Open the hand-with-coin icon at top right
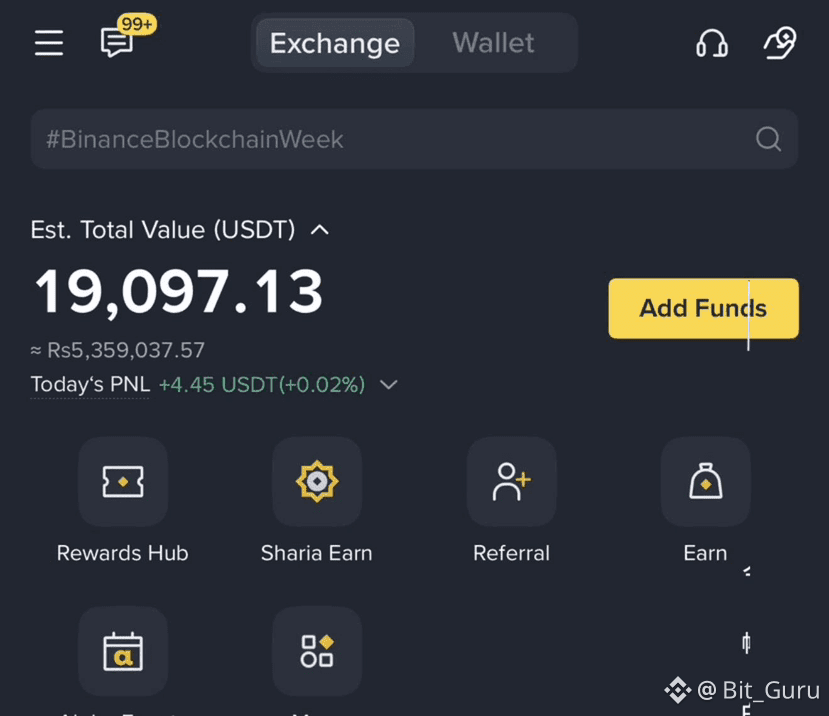The width and height of the screenshot is (829, 716). tap(780, 43)
